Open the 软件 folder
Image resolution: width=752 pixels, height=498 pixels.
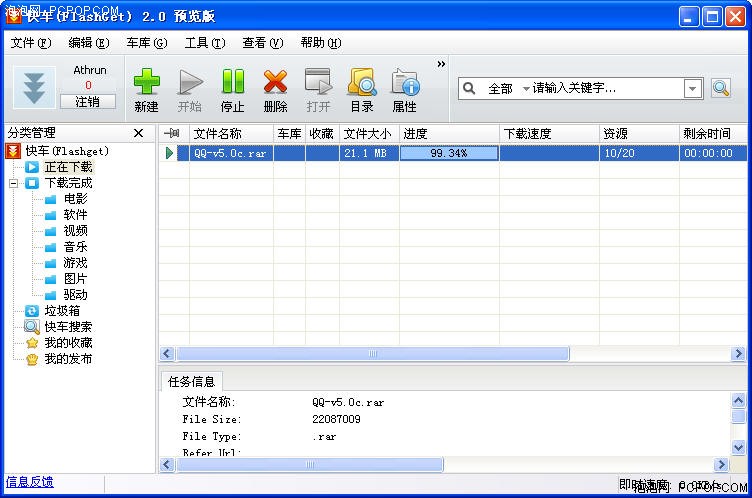click(75, 214)
